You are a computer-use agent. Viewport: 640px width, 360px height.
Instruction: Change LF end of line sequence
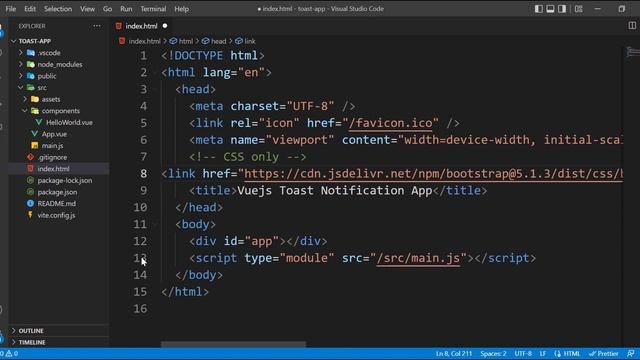coord(542,353)
